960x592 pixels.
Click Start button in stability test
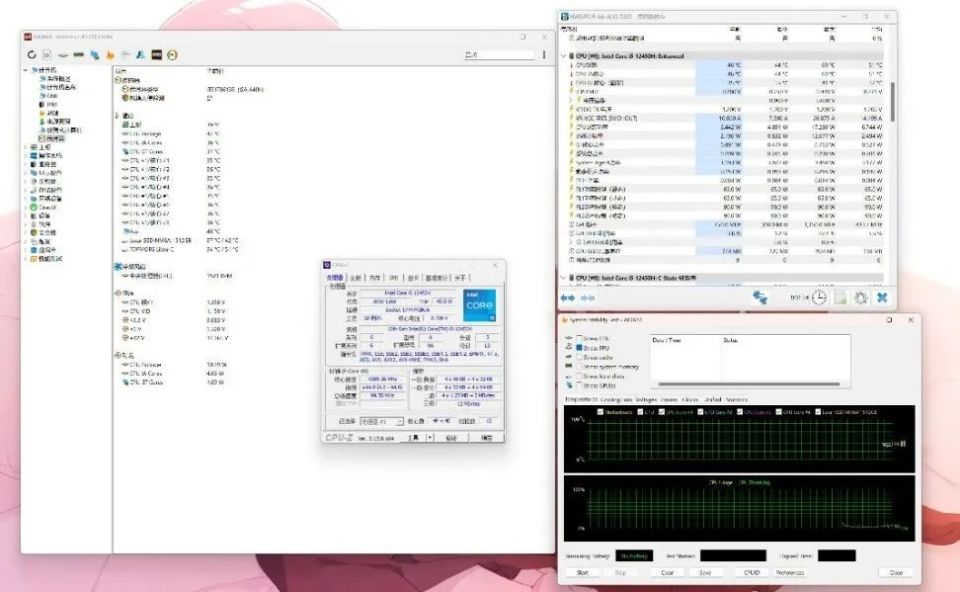click(582, 572)
